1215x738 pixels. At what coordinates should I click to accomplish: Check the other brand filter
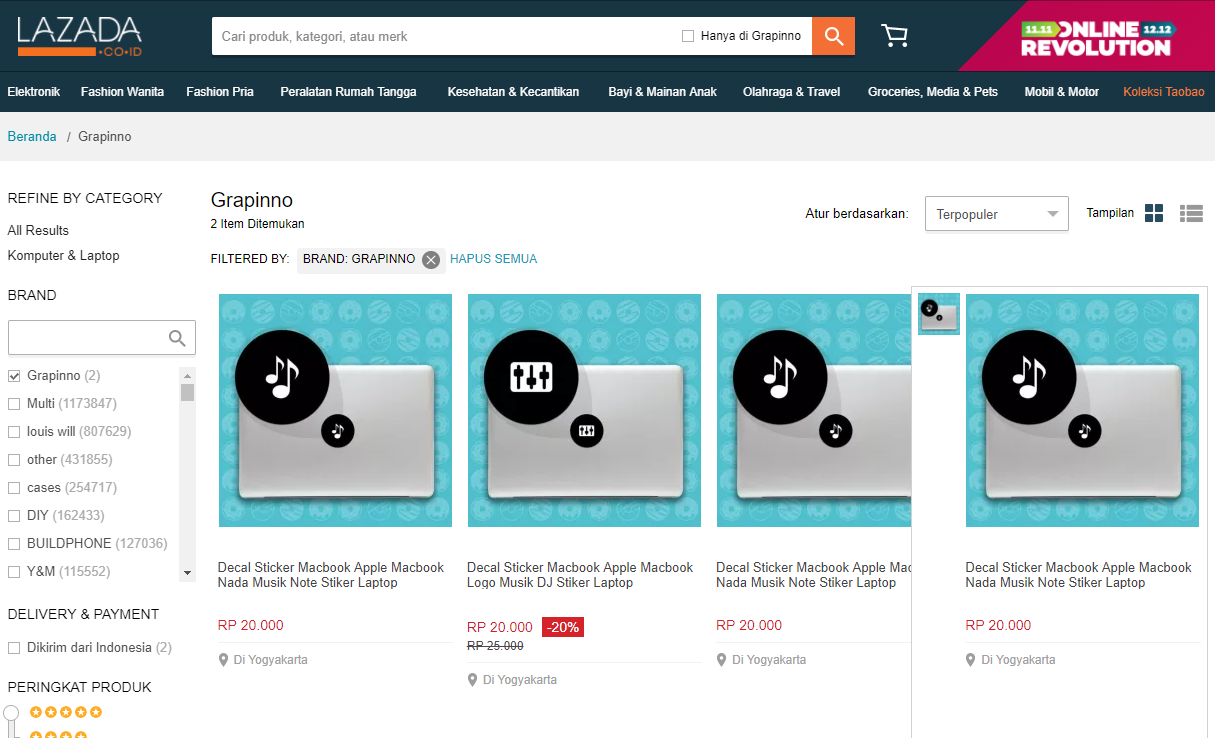14,460
